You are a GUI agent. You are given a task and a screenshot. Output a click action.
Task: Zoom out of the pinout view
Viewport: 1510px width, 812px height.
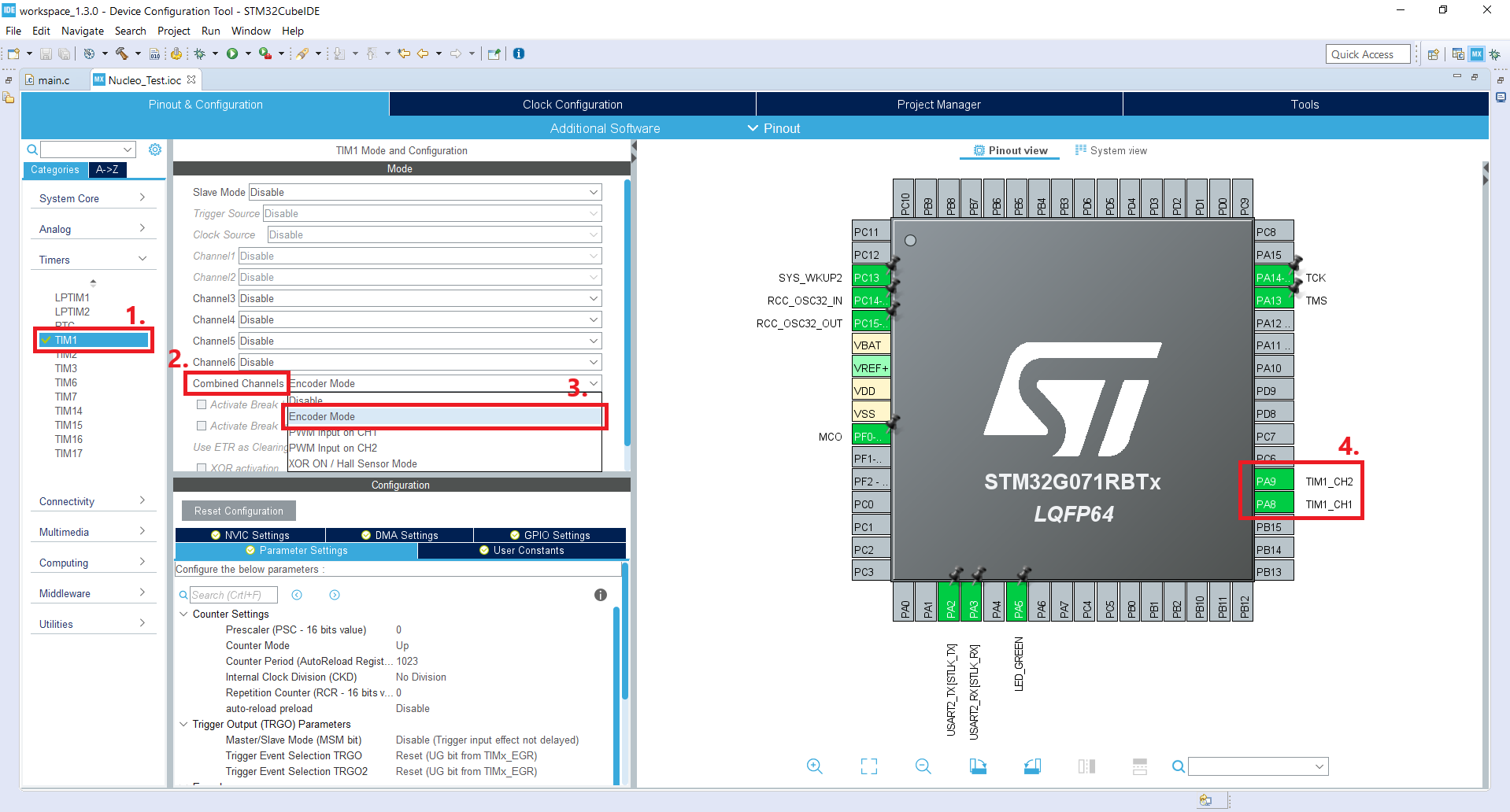923,766
